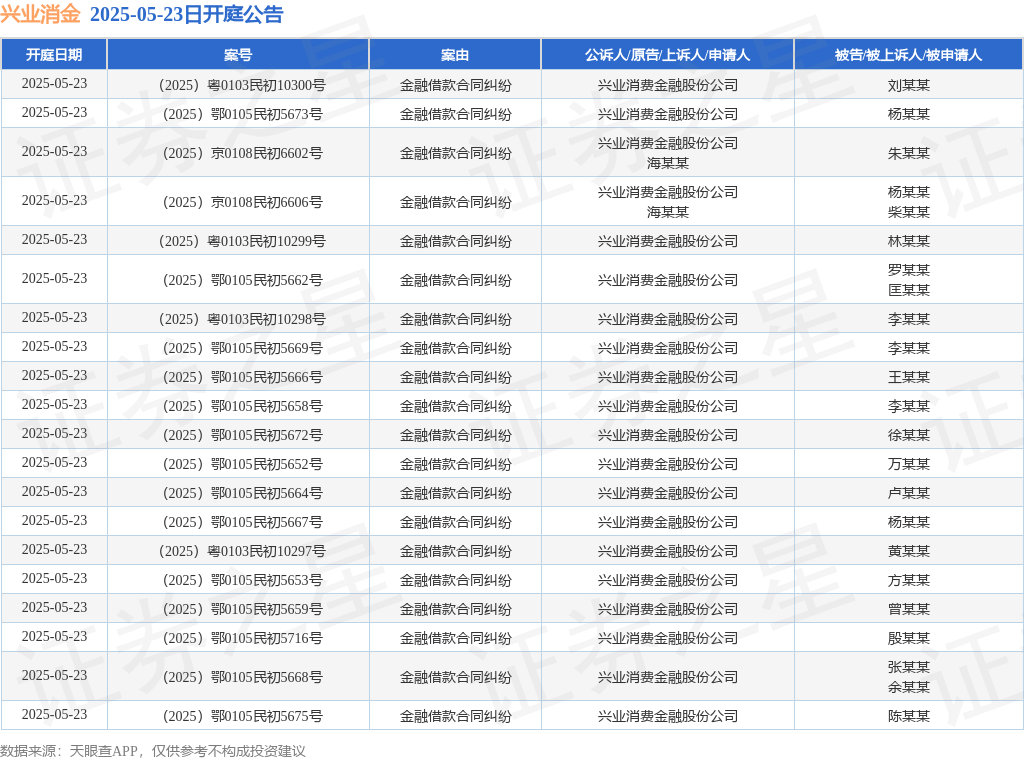Click defendant 刘某某 in first row

click(x=908, y=86)
